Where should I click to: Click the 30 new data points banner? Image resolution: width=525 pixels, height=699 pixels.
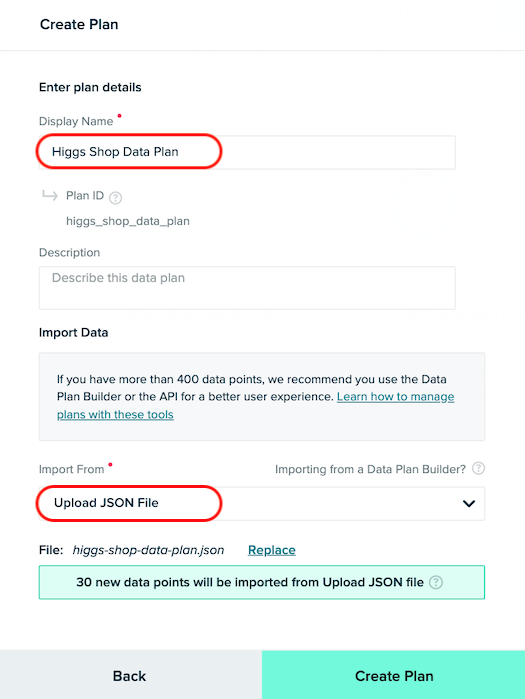[x=262, y=582]
